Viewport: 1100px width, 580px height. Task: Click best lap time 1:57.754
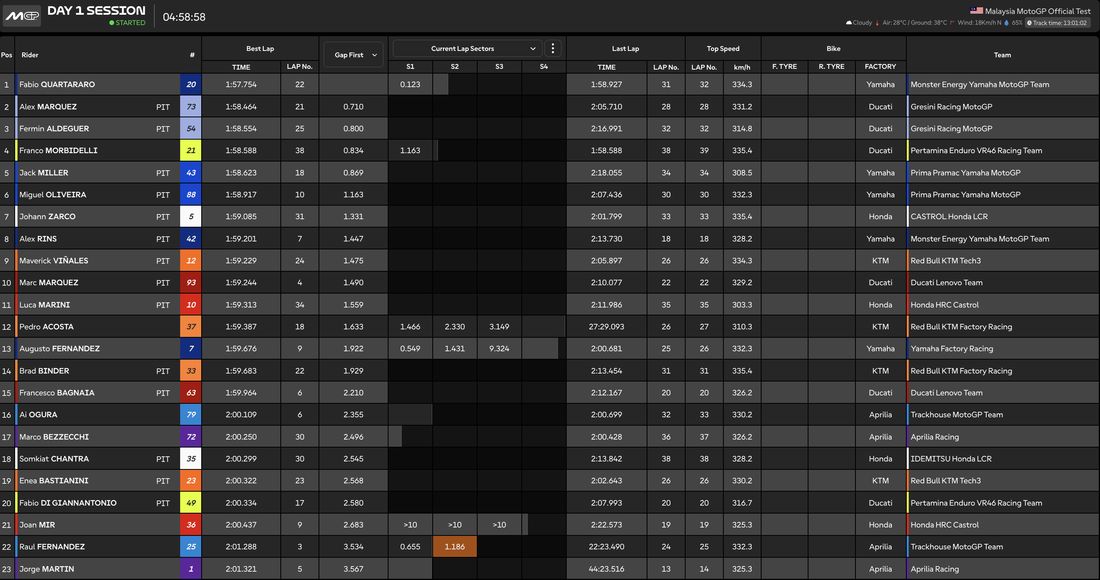coord(241,84)
